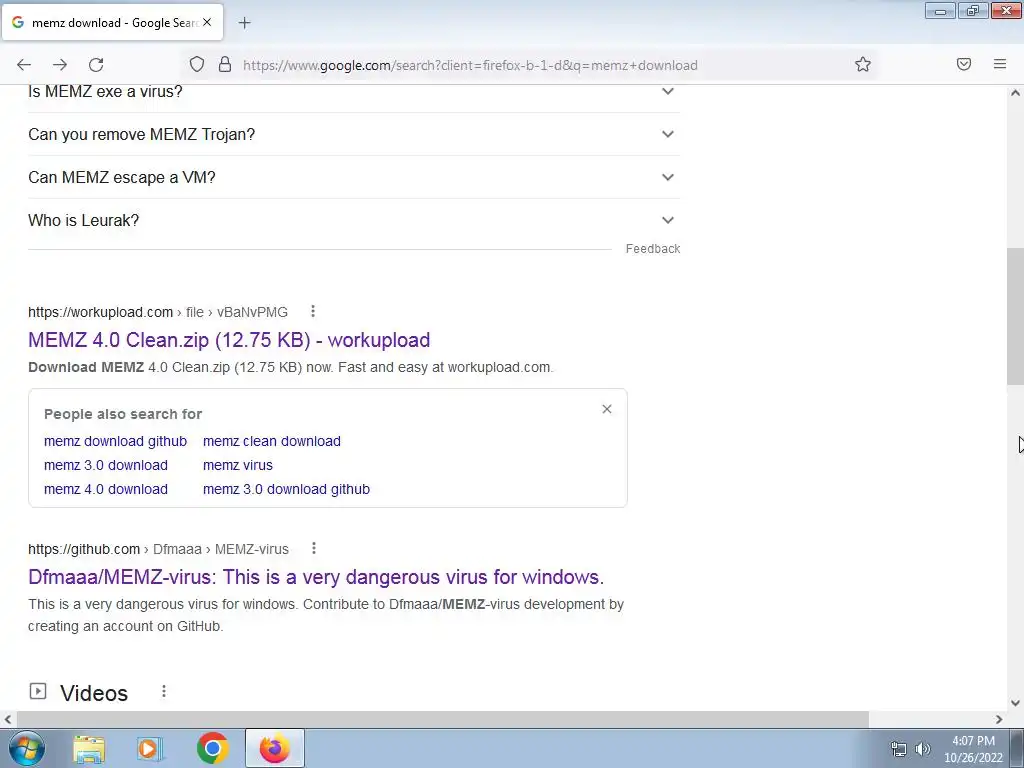Image resolution: width=1024 pixels, height=768 pixels.
Task: Search 'memz 4.0 download' suggestion
Action: pos(106,489)
